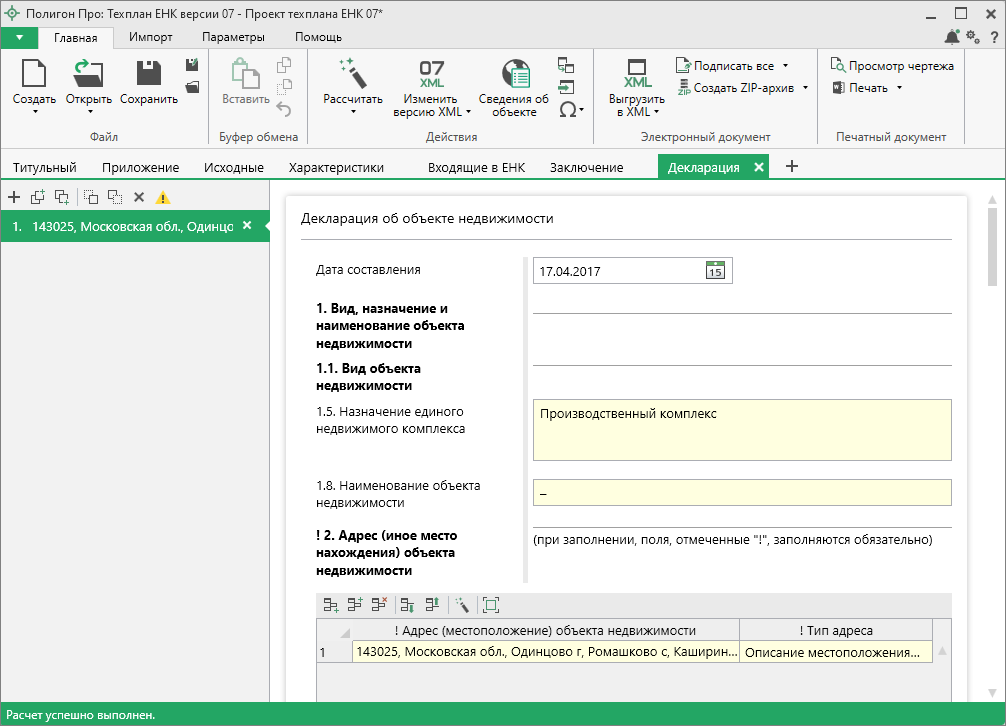The image size is (1006, 726).
Task: Click the yellow warning triangle icon
Action: [x=162, y=197]
